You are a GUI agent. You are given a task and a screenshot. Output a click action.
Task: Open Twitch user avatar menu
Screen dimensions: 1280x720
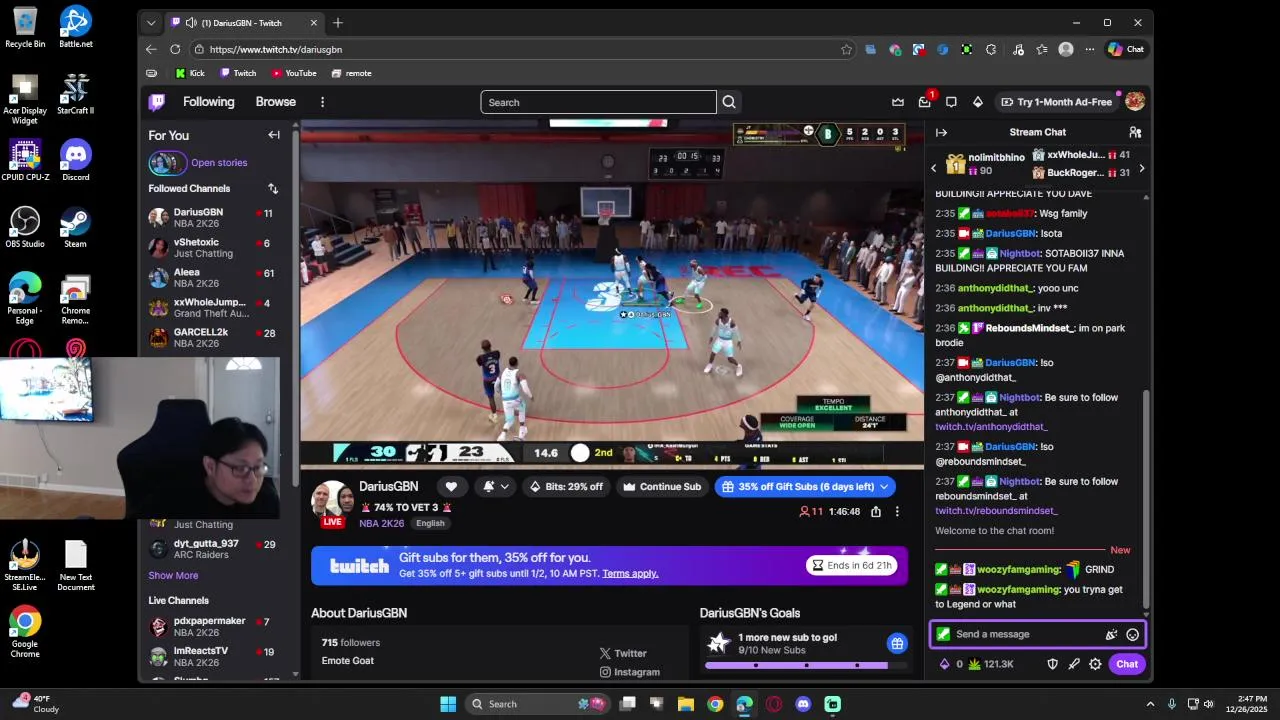click(x=1135, y=102)
